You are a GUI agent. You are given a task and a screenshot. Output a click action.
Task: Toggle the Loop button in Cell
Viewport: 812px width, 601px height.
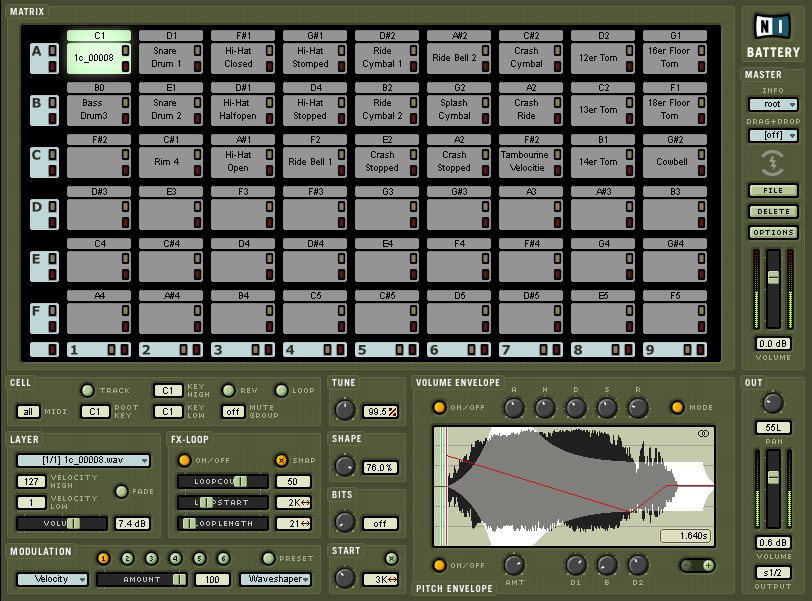(281, 390)
